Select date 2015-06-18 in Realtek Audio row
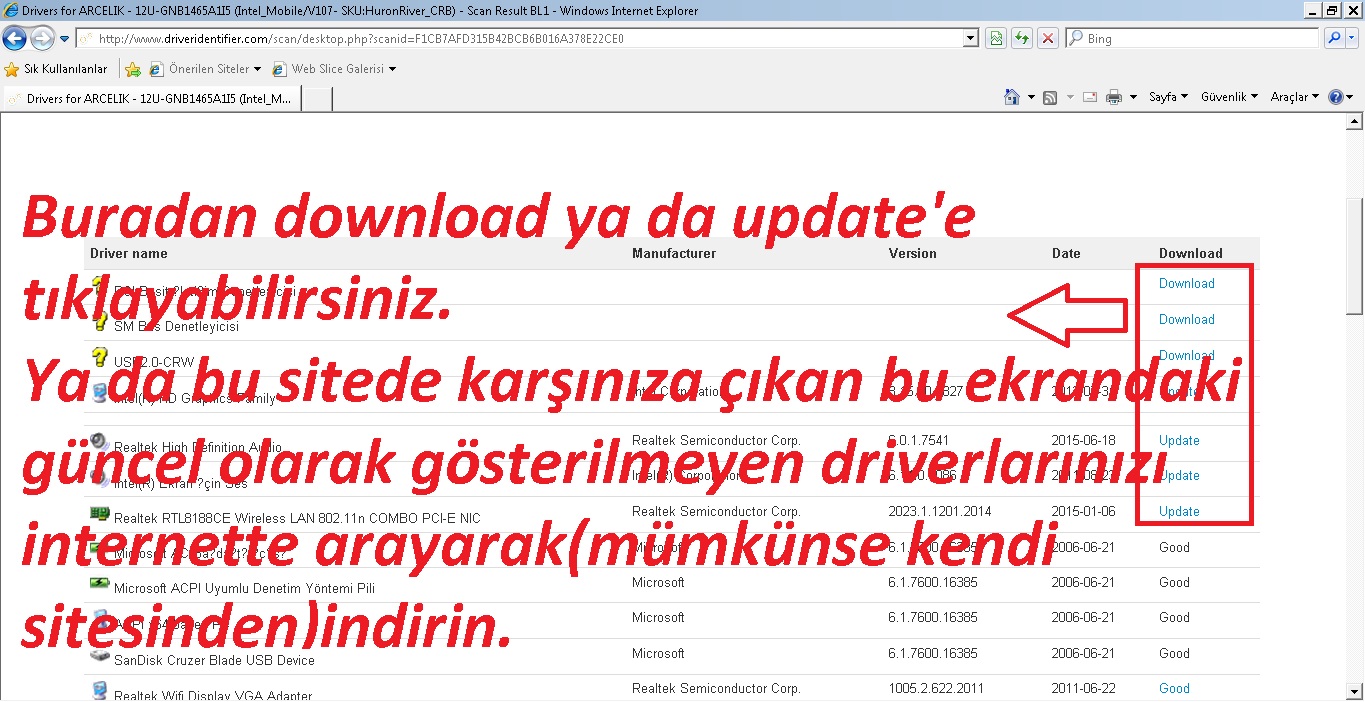The width and height of the screenshot is (1365, 702). coord(1083,440)
